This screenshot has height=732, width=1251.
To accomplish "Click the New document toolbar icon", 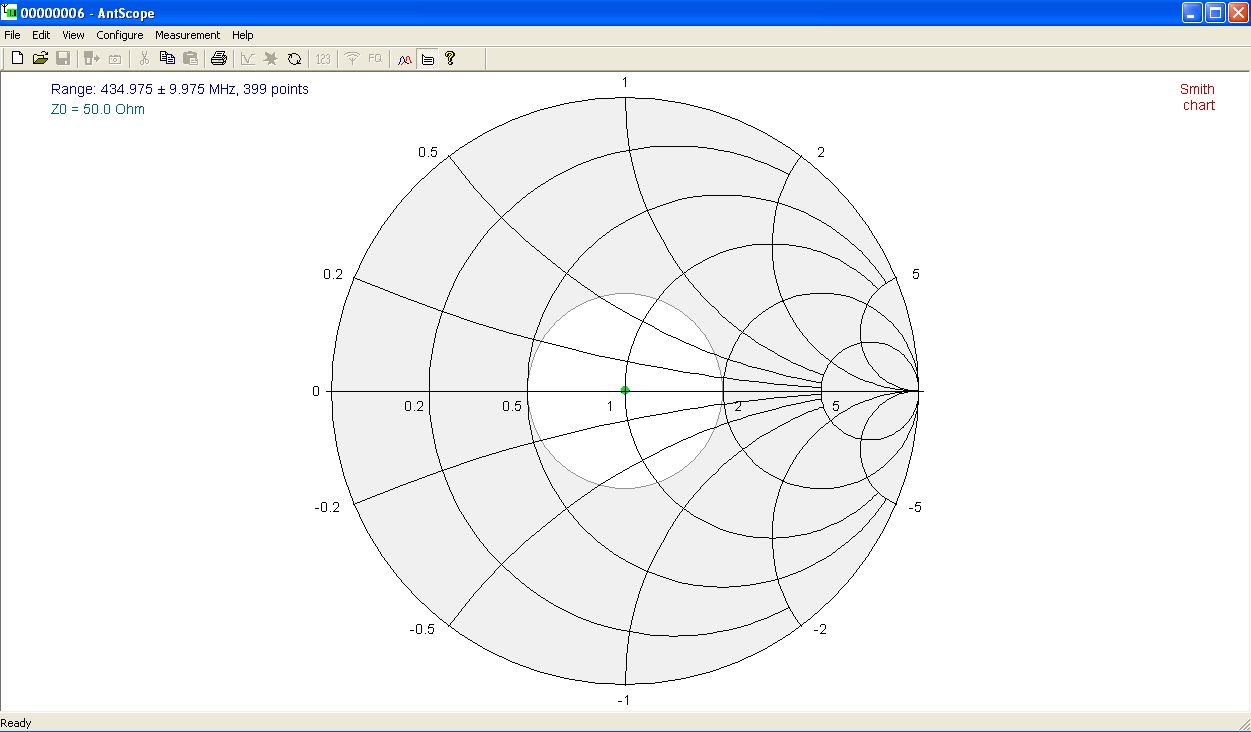I will 17,59.
